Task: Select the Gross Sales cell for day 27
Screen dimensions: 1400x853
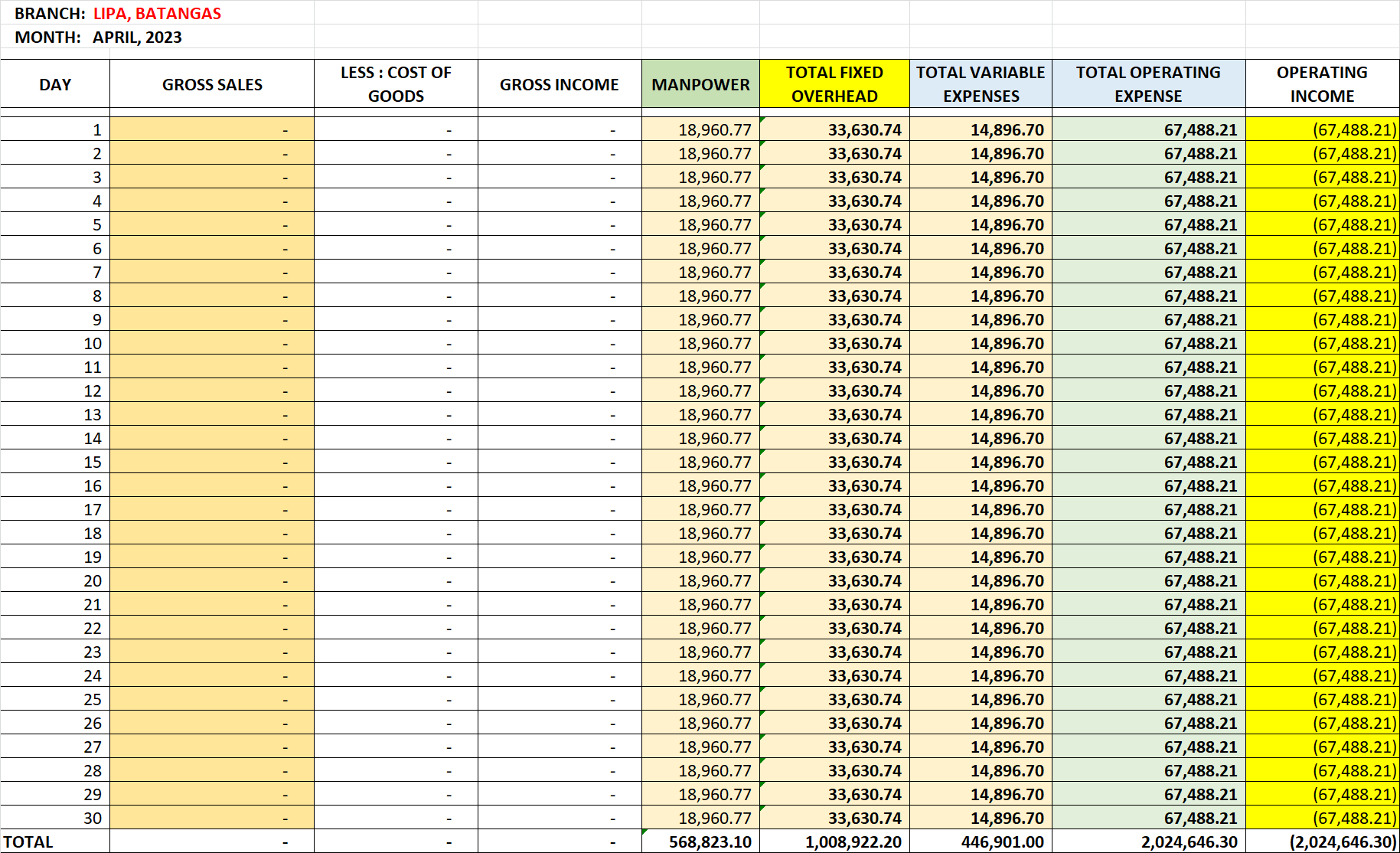Action: coord(212,747)
